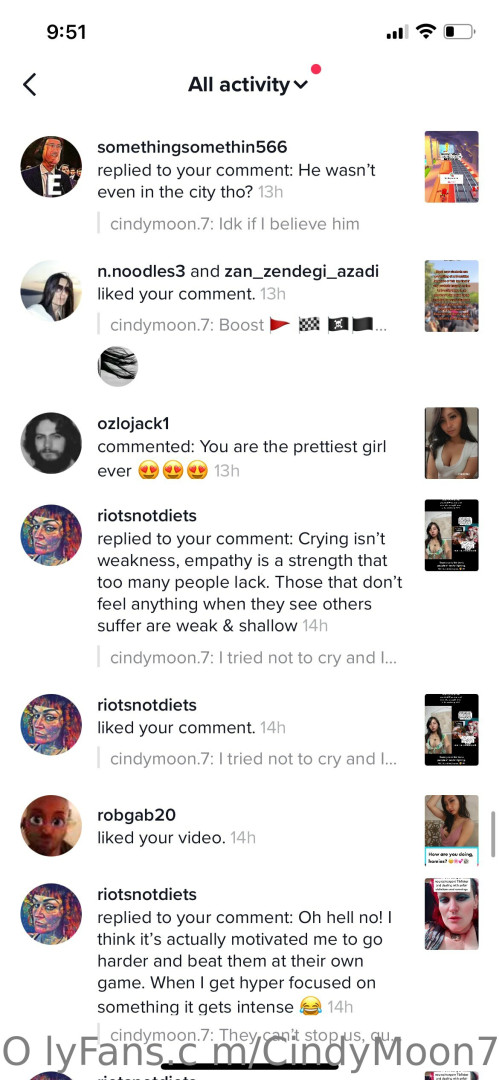Open the thumbnail beside the 'Oh hell no!' reply

[451, 914]
